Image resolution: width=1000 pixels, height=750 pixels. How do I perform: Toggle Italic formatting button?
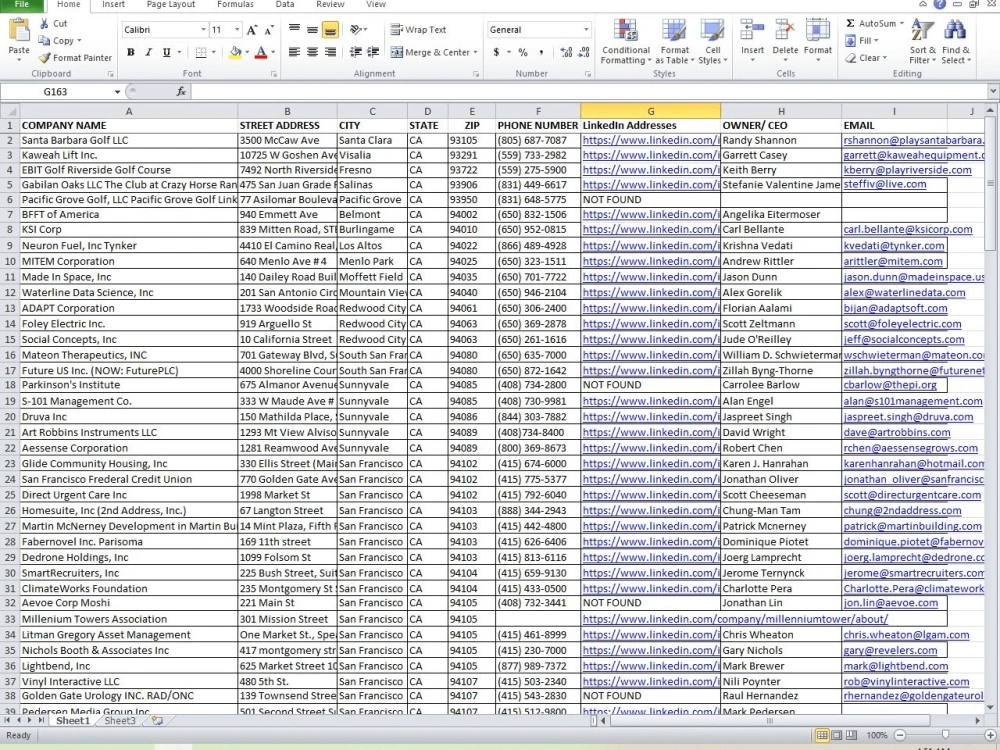[x=149, y=52]
